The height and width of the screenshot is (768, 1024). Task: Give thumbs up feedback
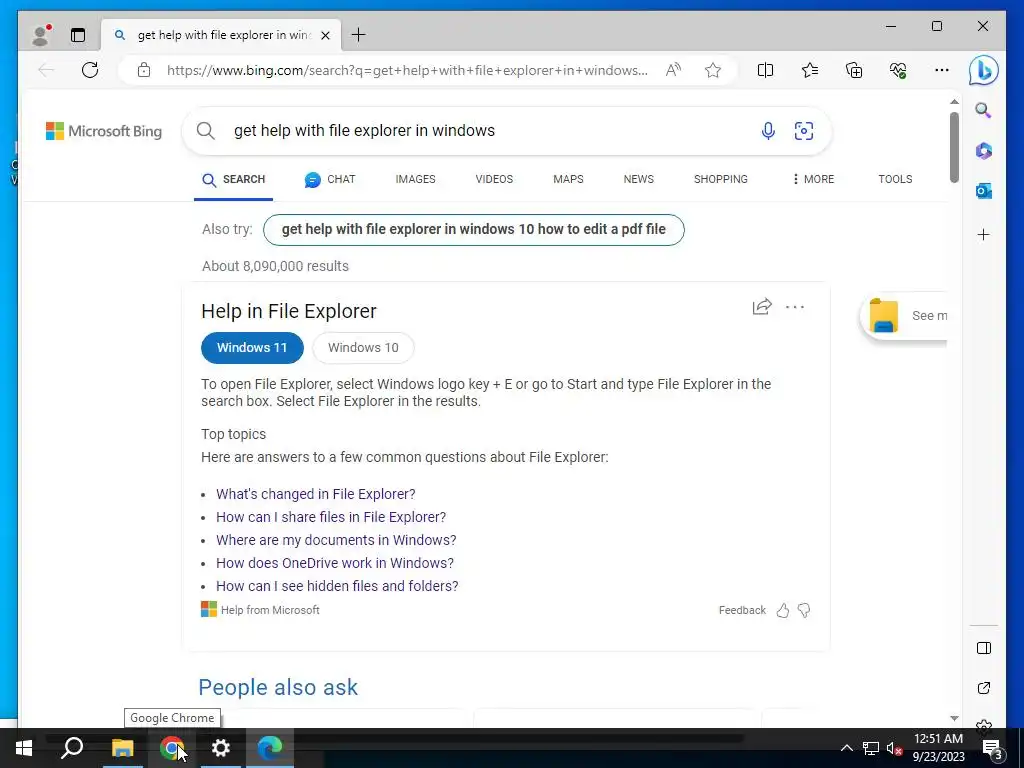click(783, 611)
